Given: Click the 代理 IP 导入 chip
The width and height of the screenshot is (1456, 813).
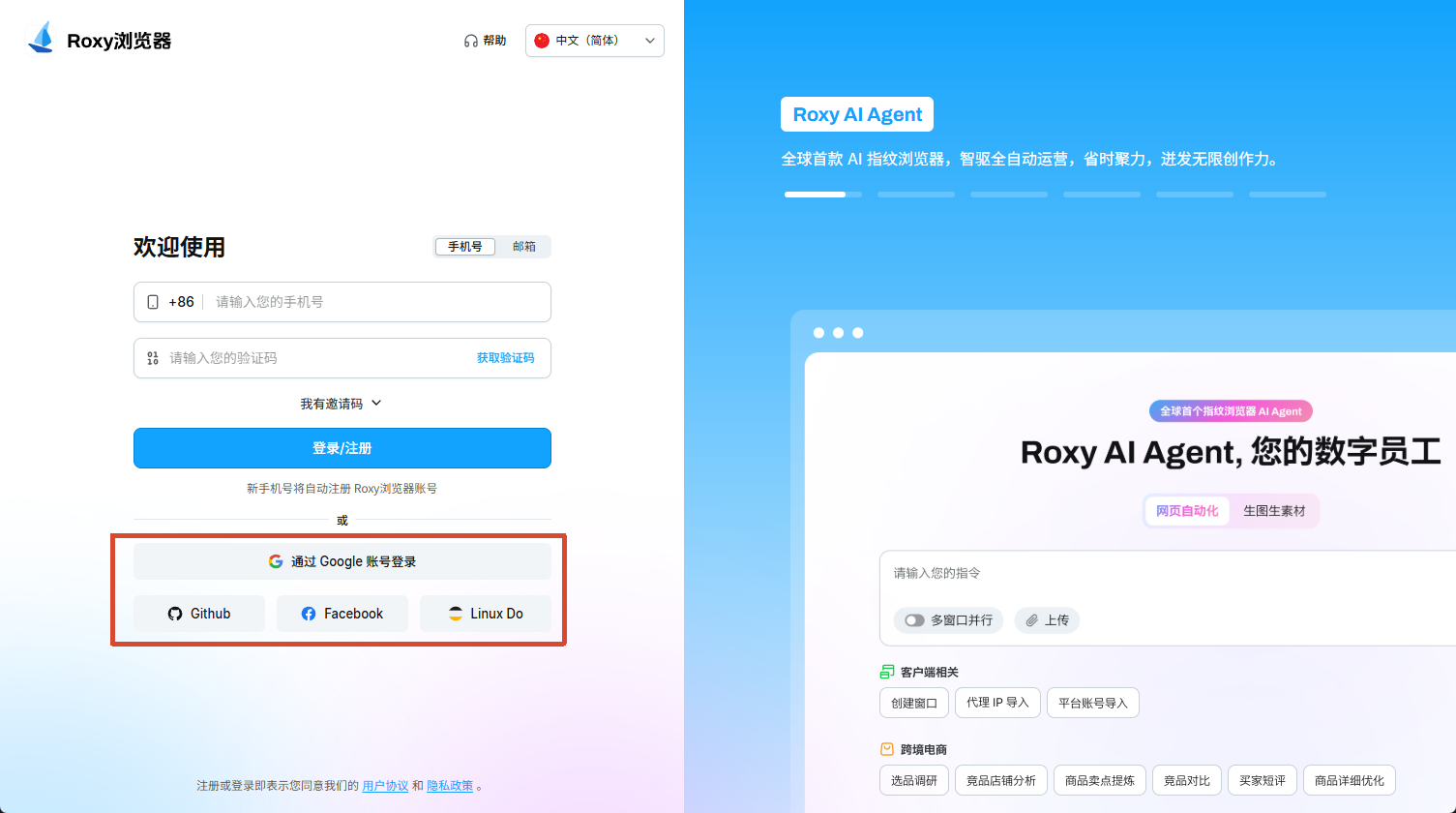Looking at the screenshot, I should click(997, 703).
